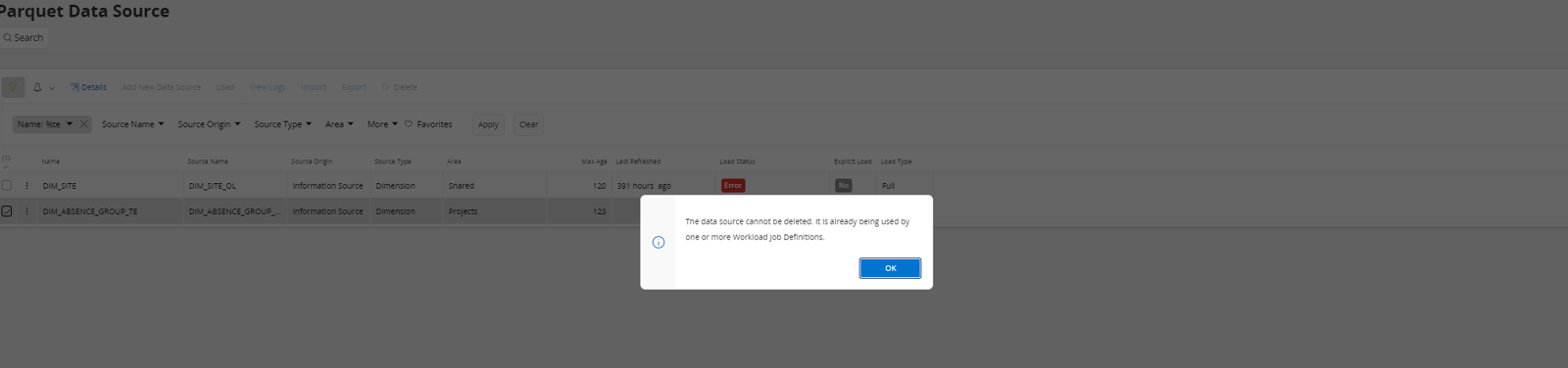Toggle the yellow filter funnel button
This screenshot has height=368, width=1568.
click(13, 87)
